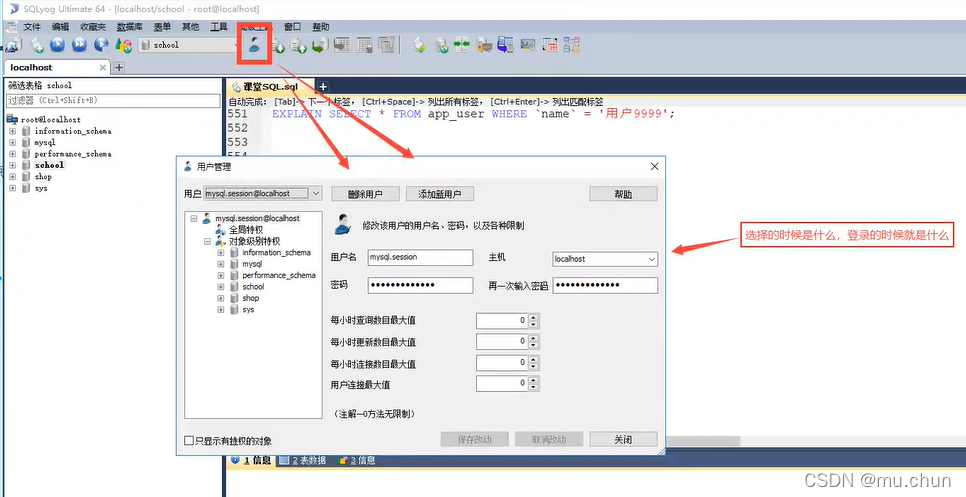Close the localhost connection tab

tap(102, 68)
